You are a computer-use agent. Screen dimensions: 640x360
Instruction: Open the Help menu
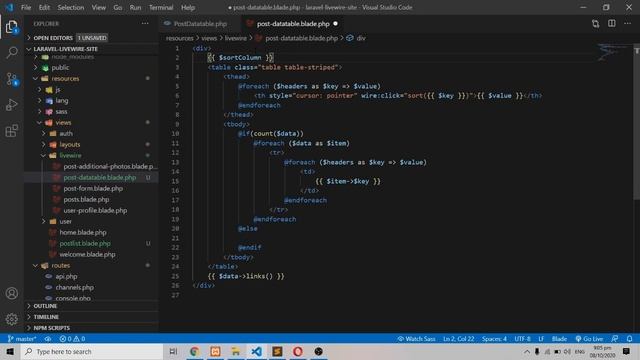[188, 7]
